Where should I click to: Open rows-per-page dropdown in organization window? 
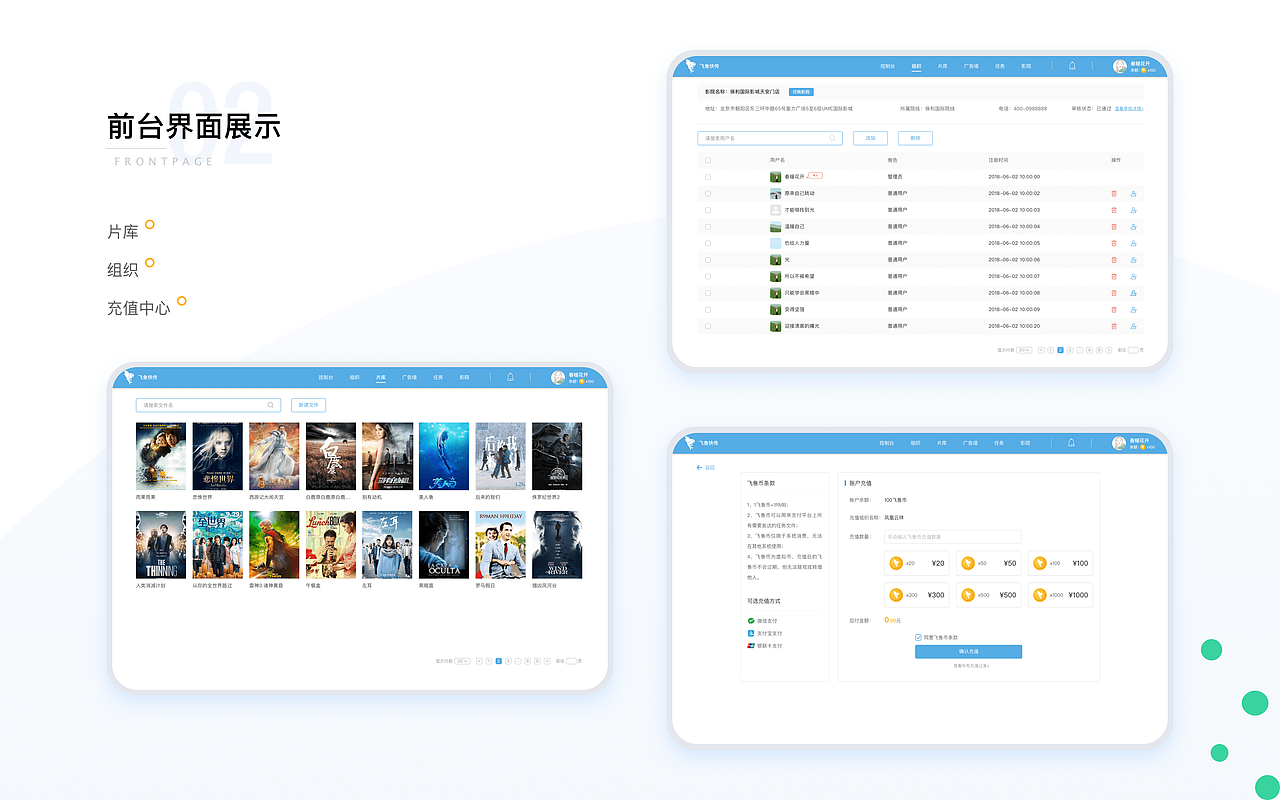tap(1024, 350)
